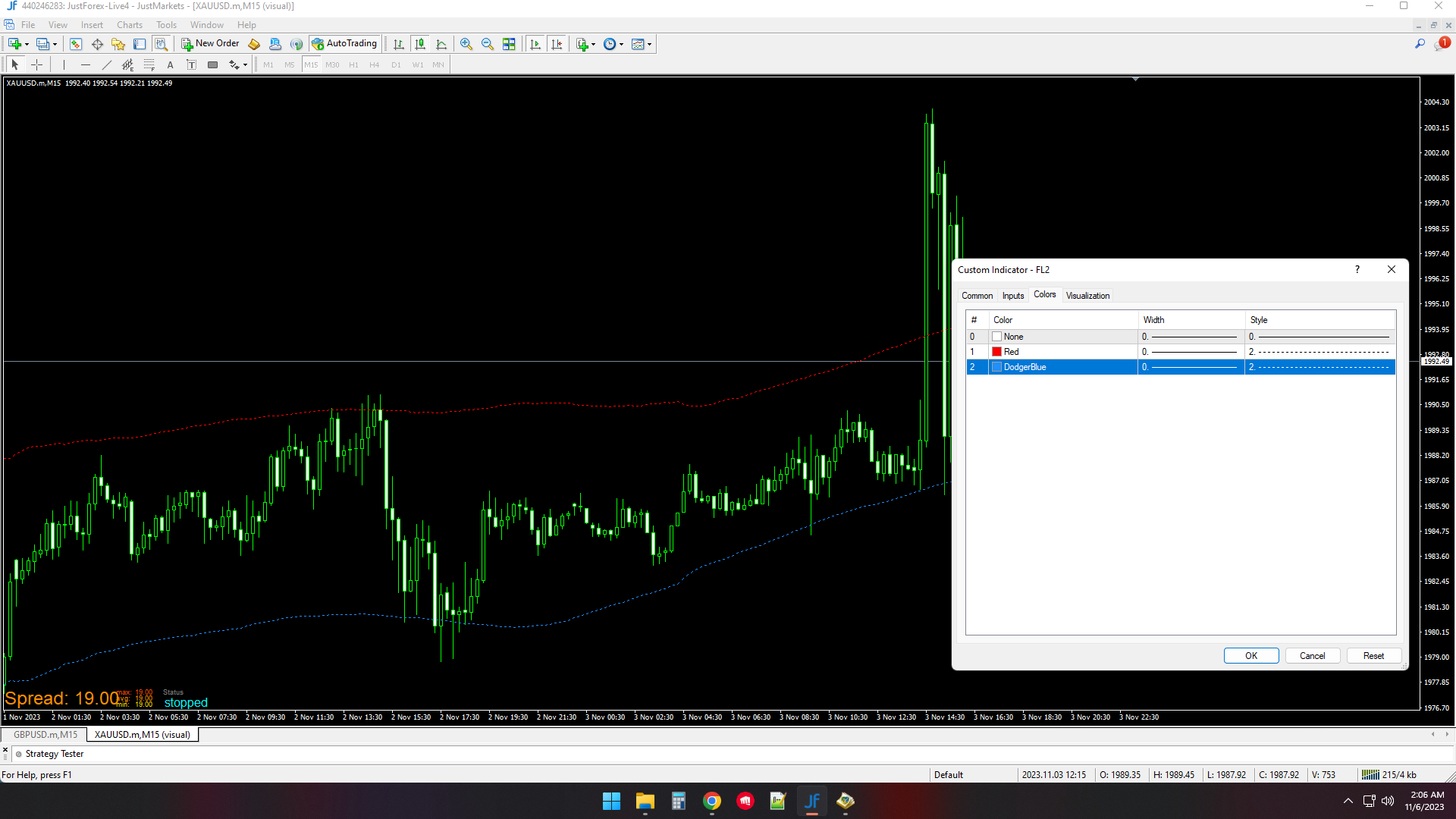Confirm with the OK button
The height and width of the screenshot is (819, 1456).
click(x=1251, y=656)
